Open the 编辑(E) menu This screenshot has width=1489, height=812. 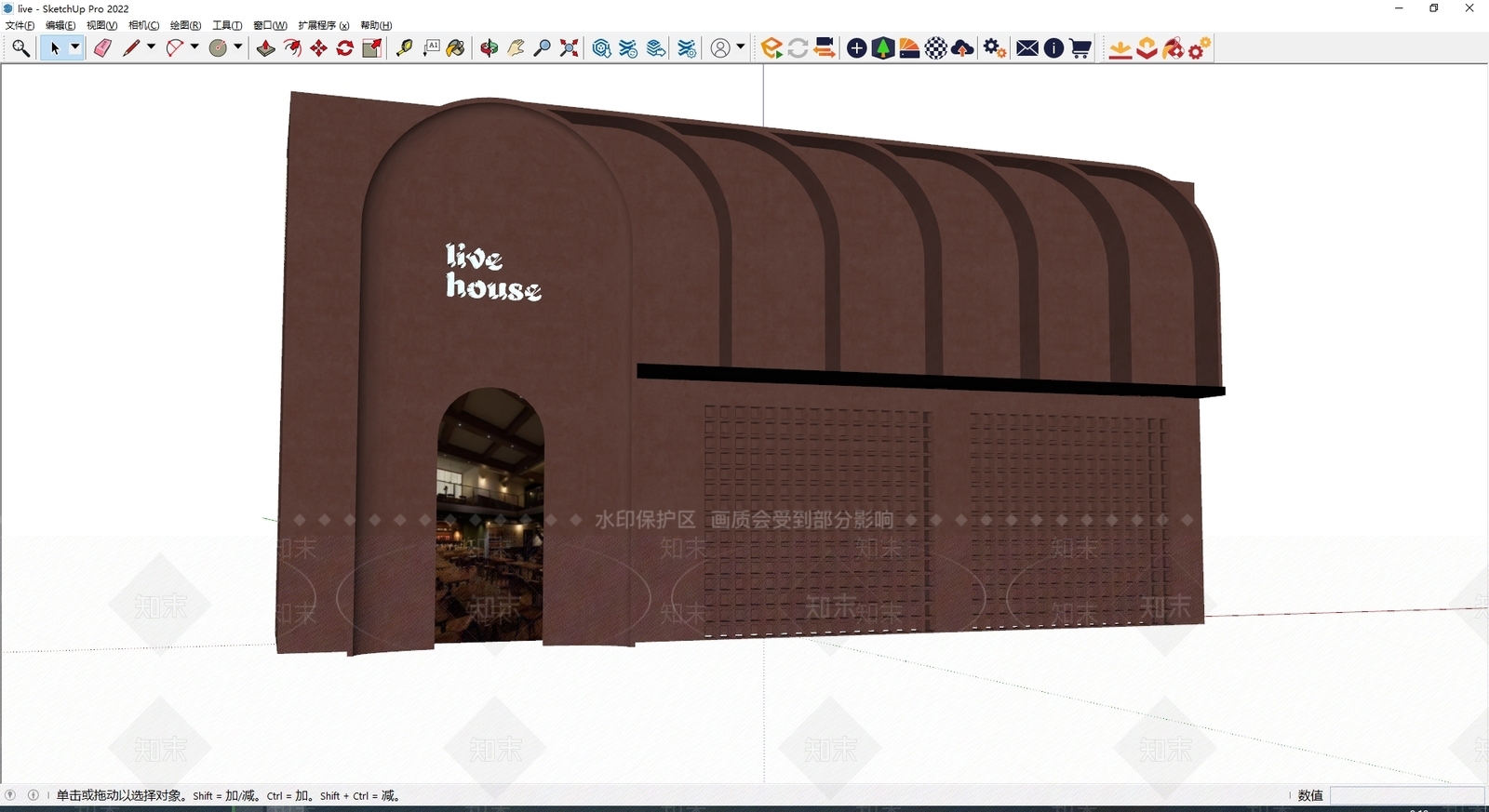(x=60, y=25)
